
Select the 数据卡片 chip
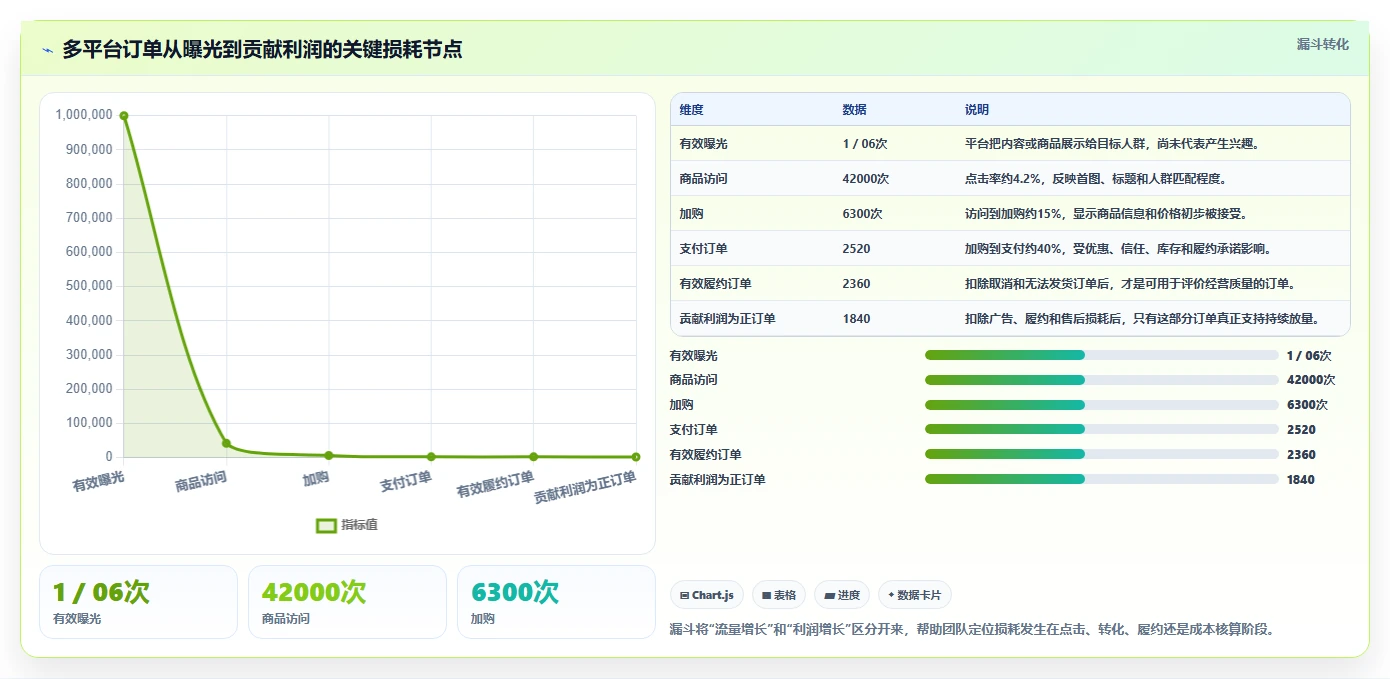click(914, 595)
